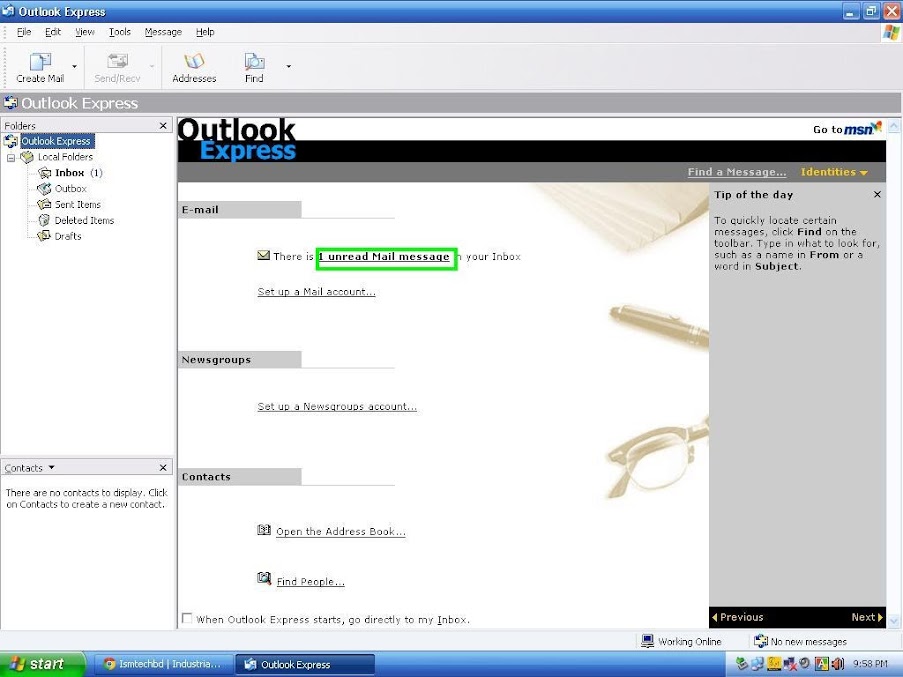The height and width of the screenshot is (677, 903).
Task: Click the Local Folders folder icon
Action: pyautogui.click(x=27, y=157)
